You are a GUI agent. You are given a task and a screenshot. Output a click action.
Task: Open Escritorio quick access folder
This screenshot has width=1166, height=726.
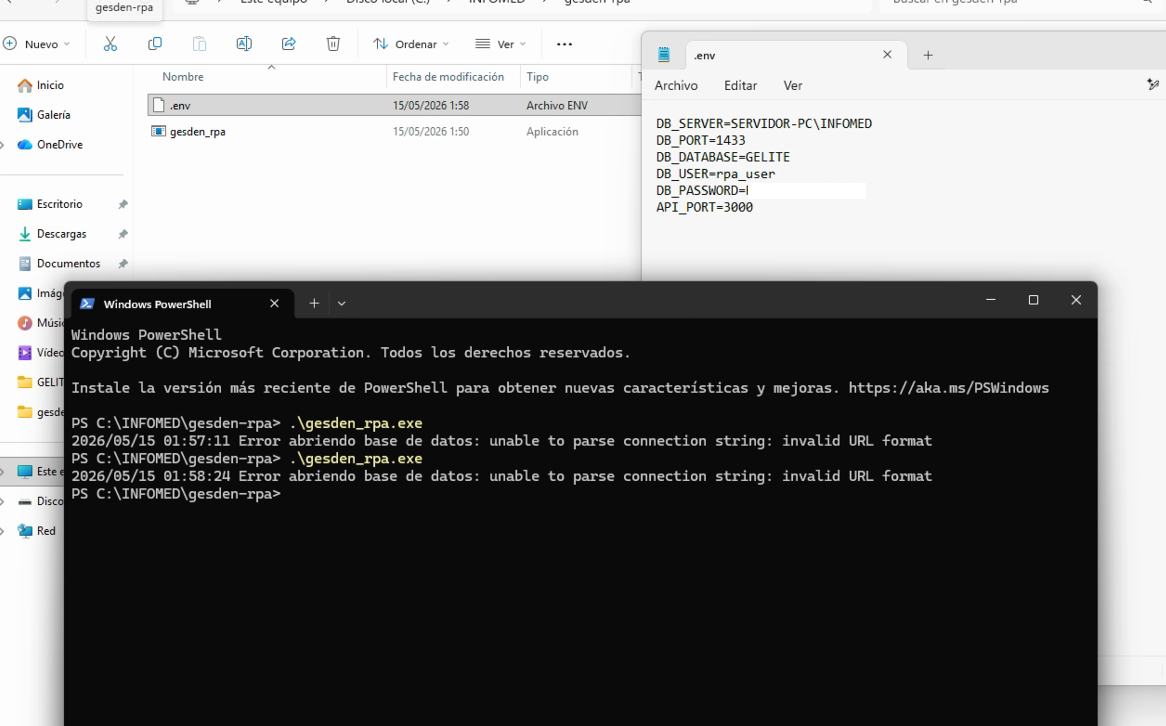click(x=59, y=204)
